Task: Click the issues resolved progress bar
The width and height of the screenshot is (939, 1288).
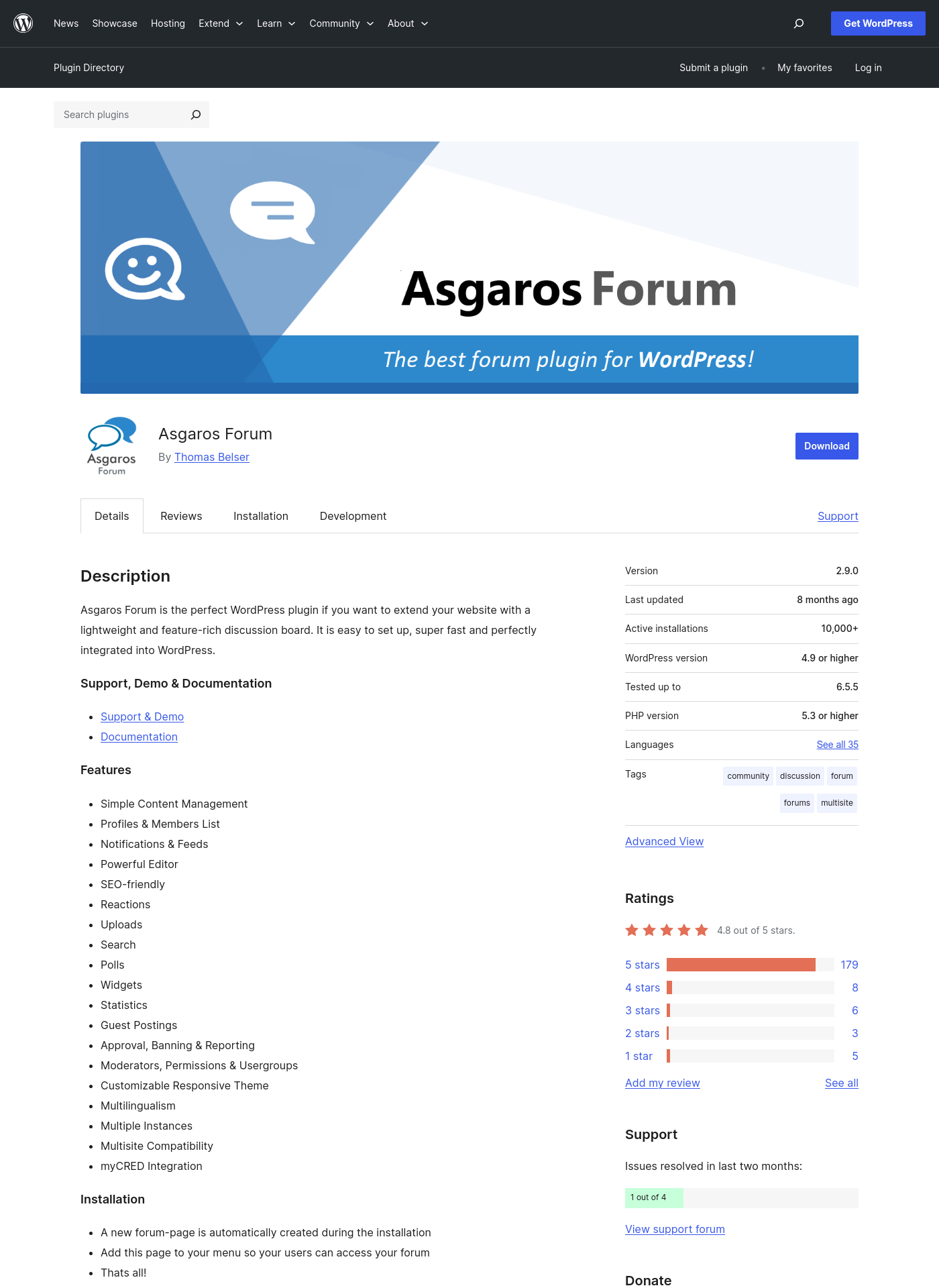Action: (x=742, y=1198)
